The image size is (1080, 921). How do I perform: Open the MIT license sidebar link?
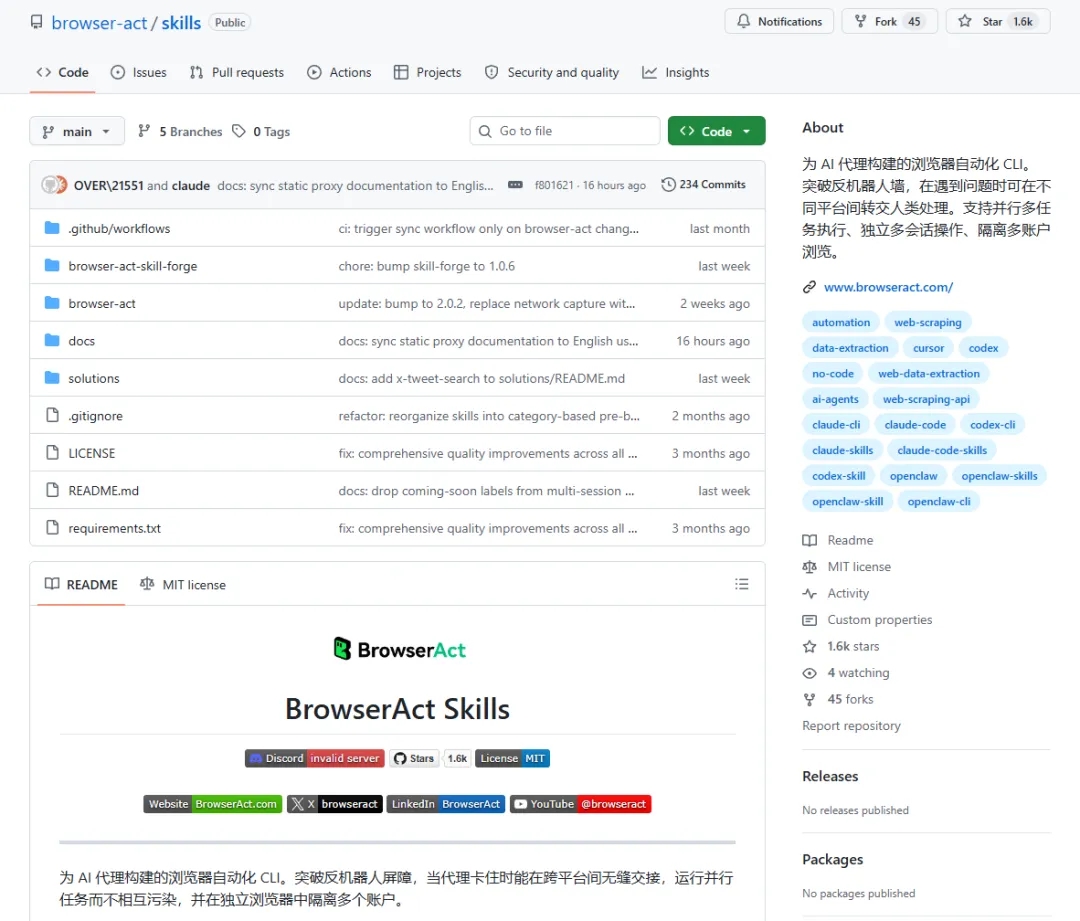847,567
